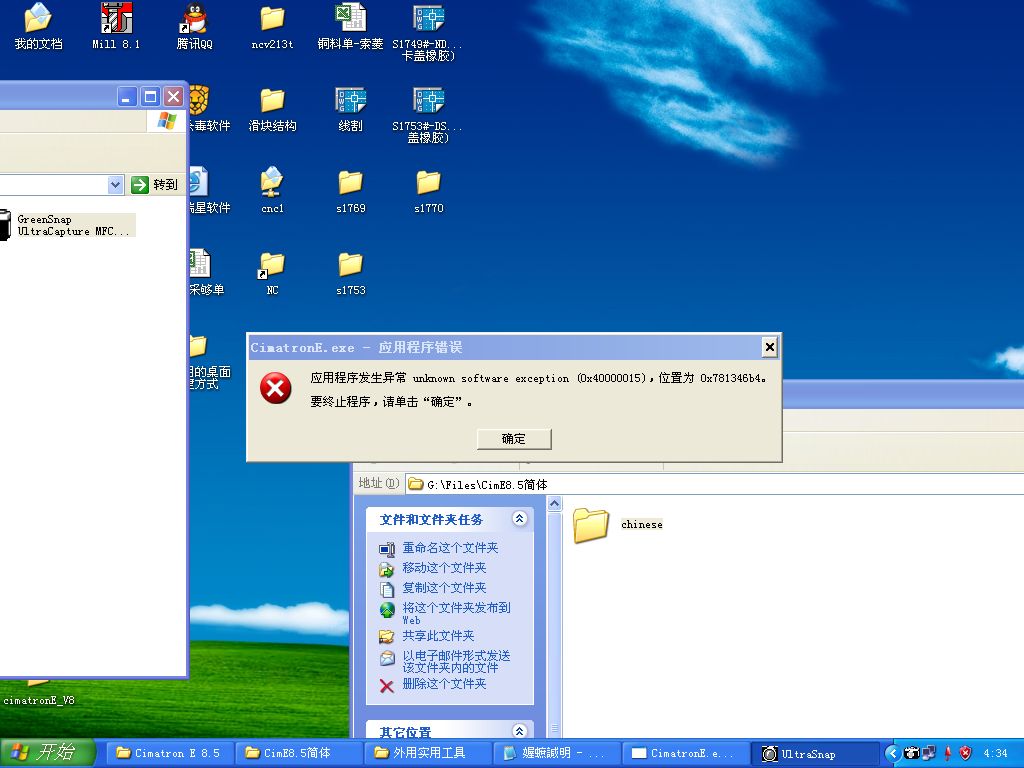Switch to Cimatron E 8.5 taskbar window
Screen dimensions: 1024x768
coord(168,753)
